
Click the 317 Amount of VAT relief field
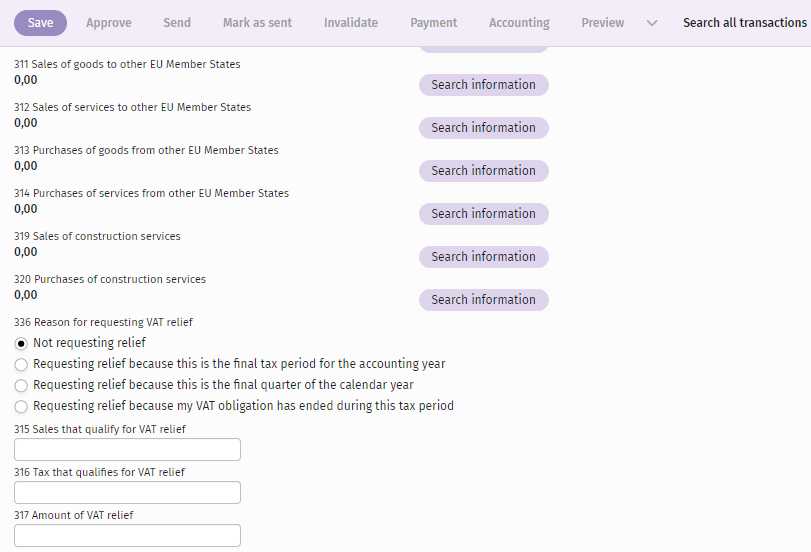(127, 535)
